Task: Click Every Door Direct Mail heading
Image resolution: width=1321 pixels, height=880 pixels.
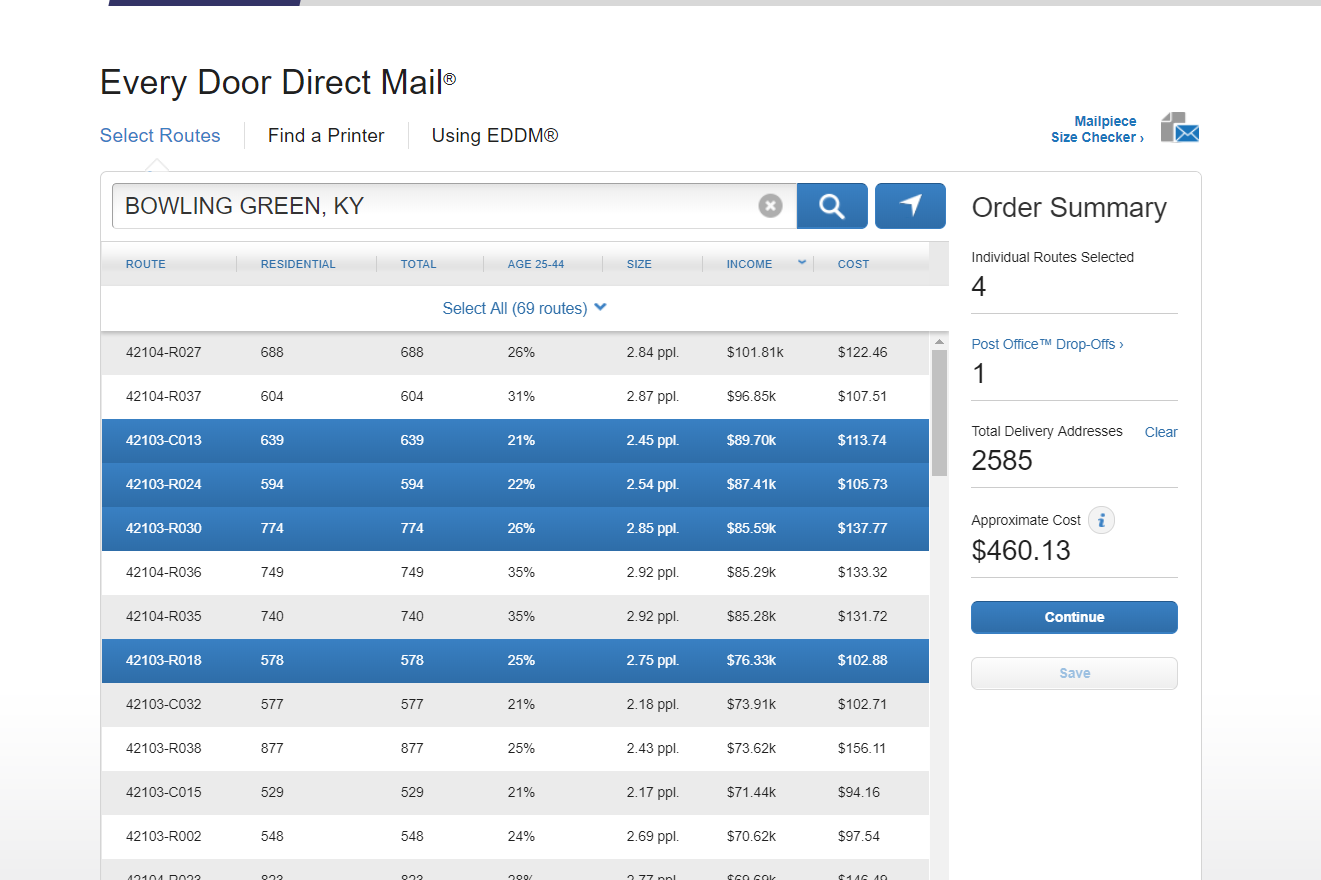Action: coord(278,83)
